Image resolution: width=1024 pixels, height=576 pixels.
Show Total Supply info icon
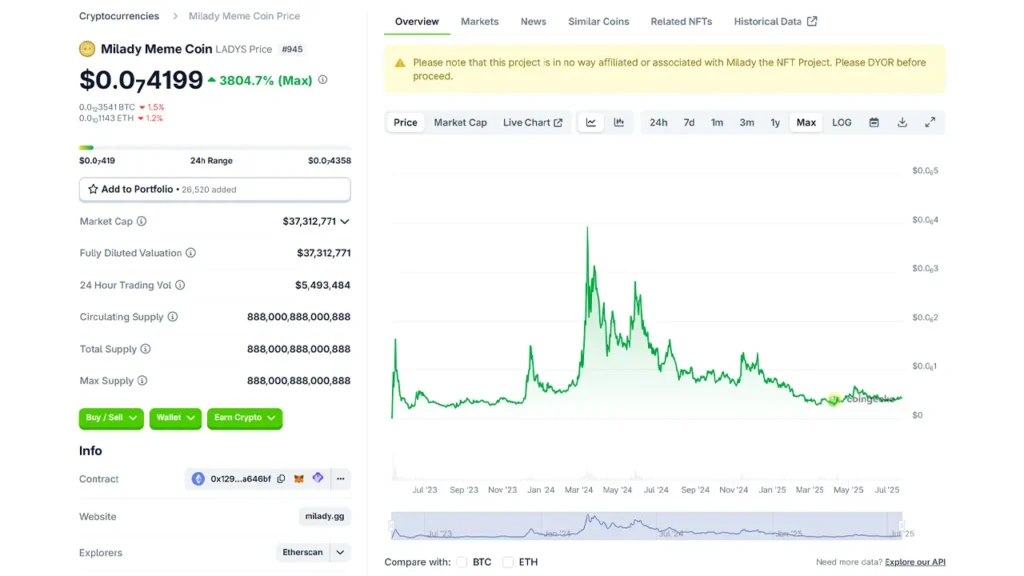point(146,349)
